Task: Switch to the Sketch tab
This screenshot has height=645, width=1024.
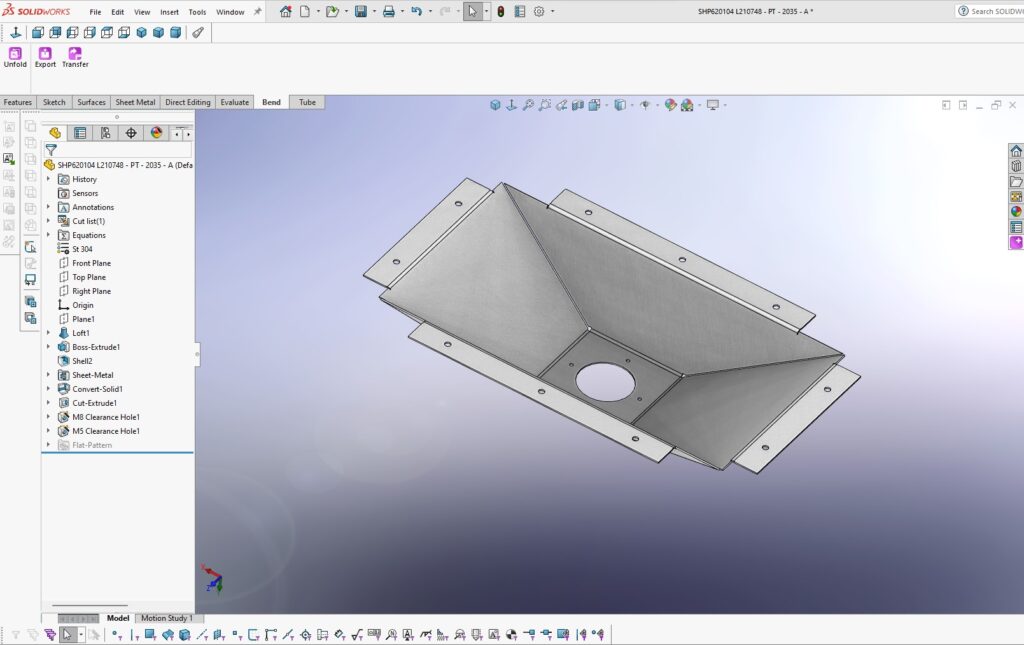Action: (54, 102)
